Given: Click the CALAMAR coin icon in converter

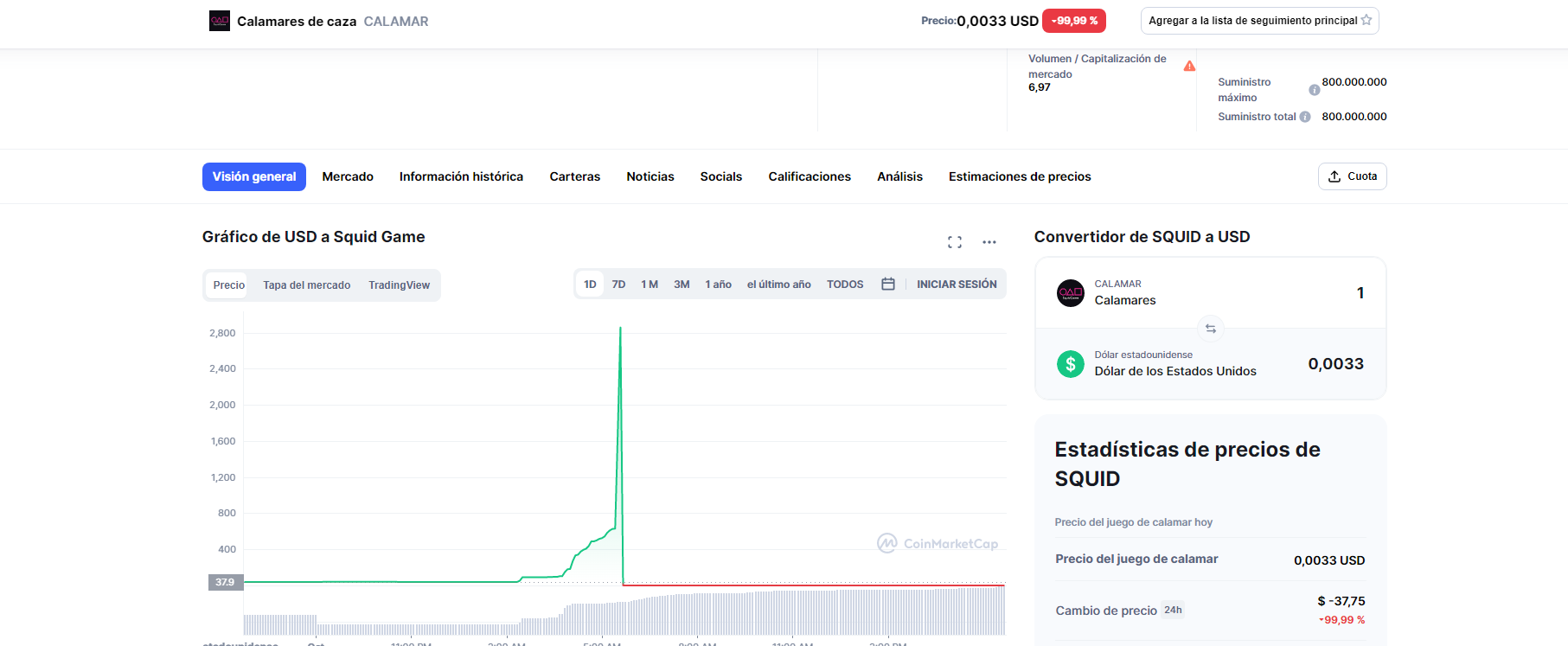Looking at the screenshot, I should pyautogui.click(x=1071, y=293).
